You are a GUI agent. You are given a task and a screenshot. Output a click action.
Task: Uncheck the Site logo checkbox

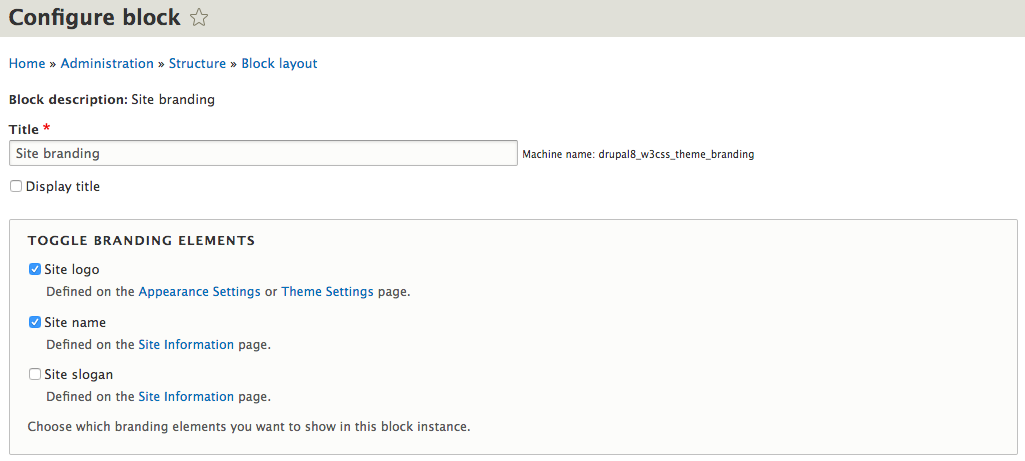point(35,269)
